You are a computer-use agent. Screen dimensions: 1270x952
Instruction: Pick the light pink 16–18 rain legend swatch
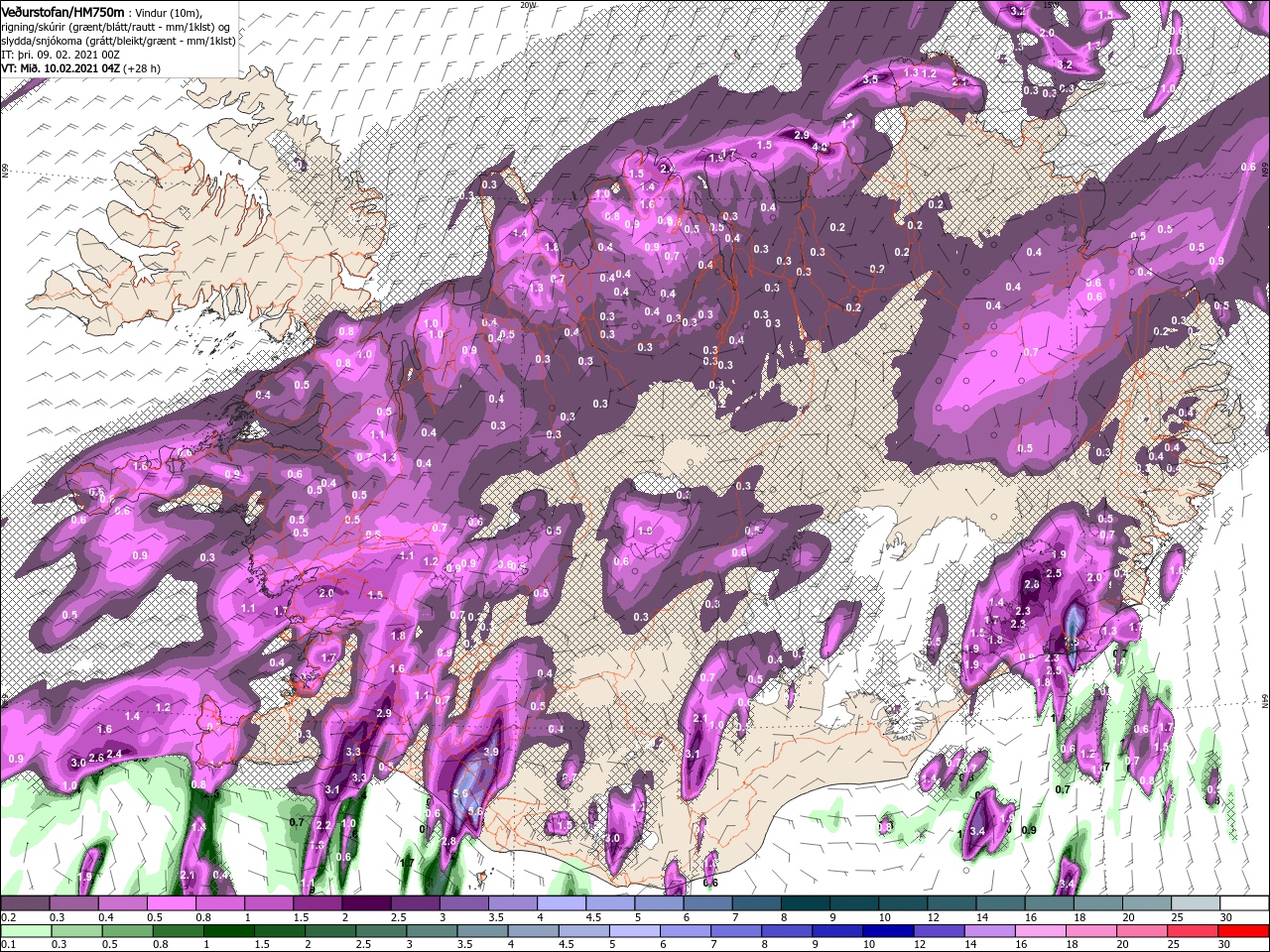pyautogui.click(x=1041, y=930)
